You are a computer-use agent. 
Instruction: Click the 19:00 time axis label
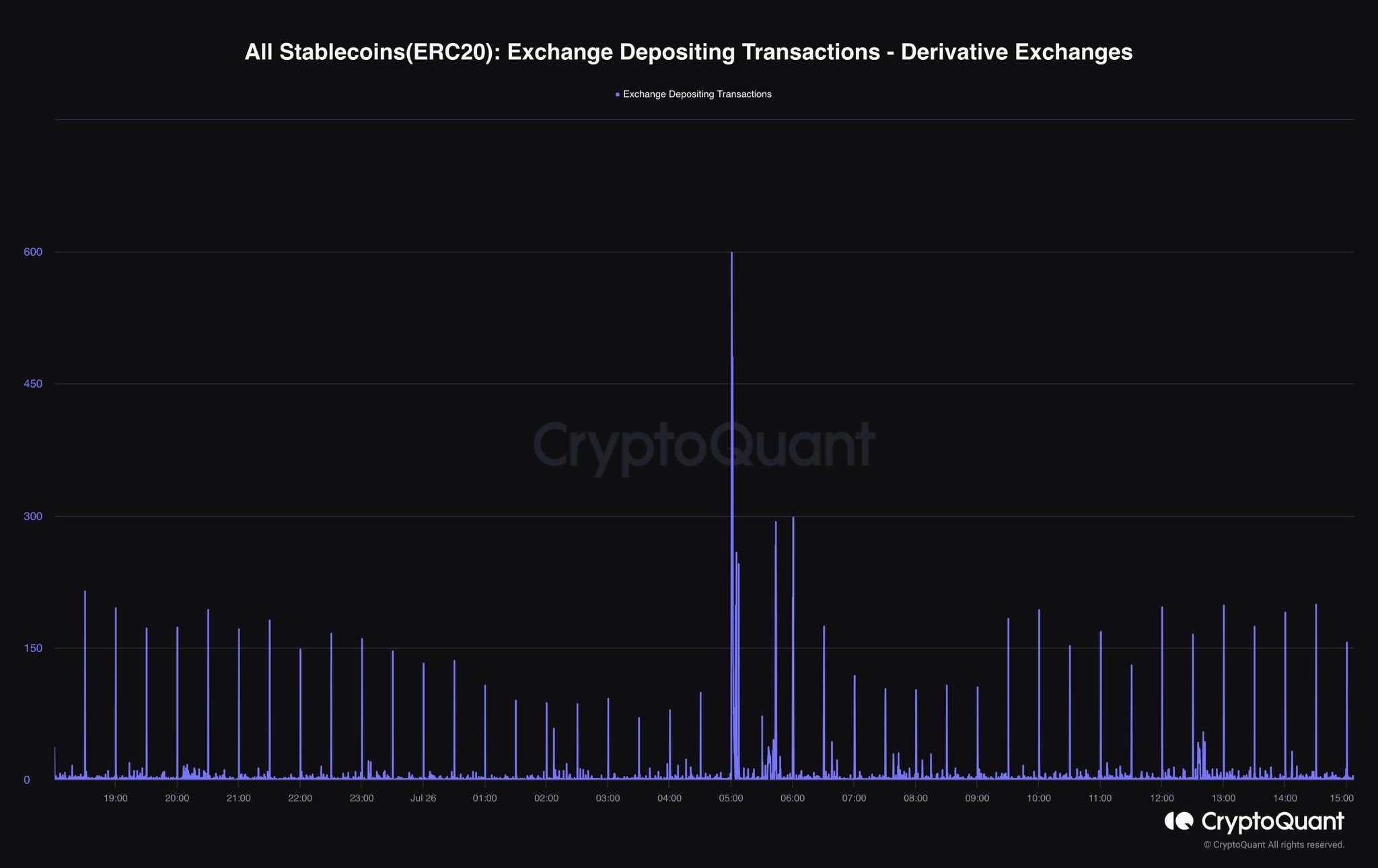116,799
